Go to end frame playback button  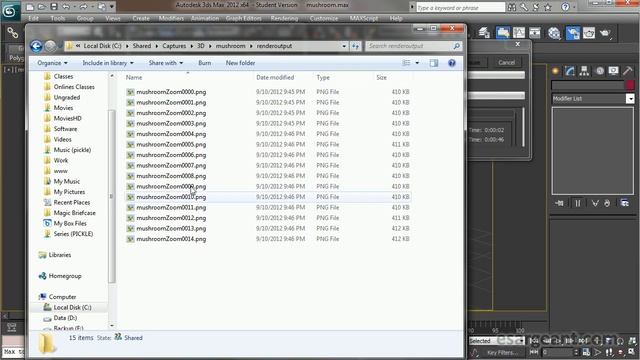point(582,340)
